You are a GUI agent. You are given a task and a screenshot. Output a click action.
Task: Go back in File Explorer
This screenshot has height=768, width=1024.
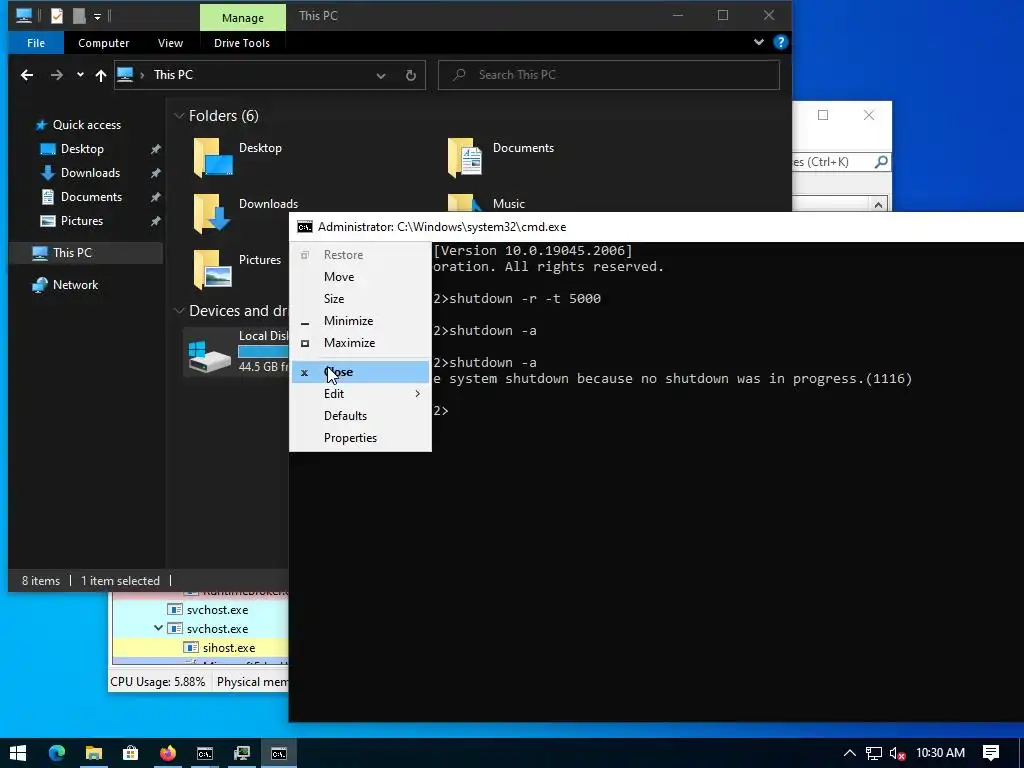click(27, 75)
